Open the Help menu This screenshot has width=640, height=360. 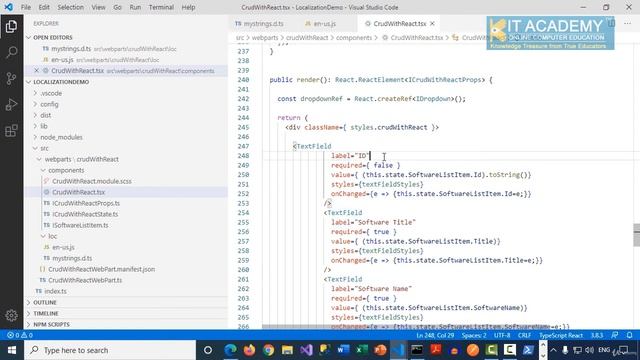point(188,7)
